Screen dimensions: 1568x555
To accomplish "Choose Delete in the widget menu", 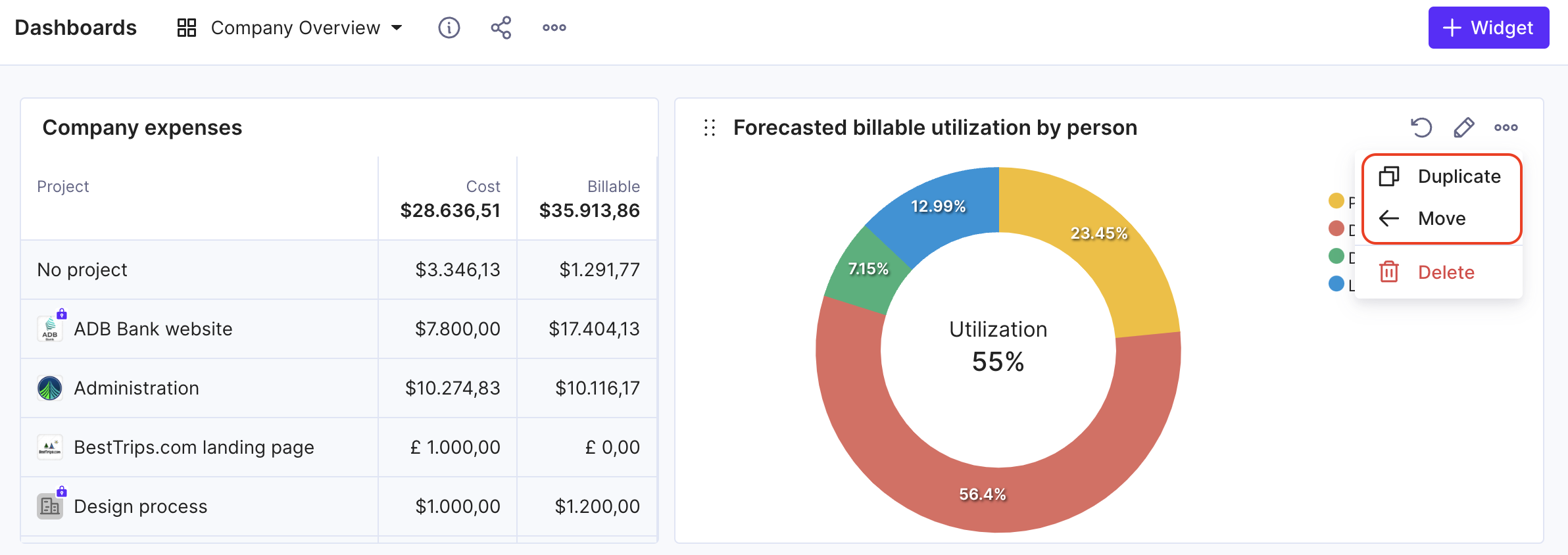I will pos(1440,272).
